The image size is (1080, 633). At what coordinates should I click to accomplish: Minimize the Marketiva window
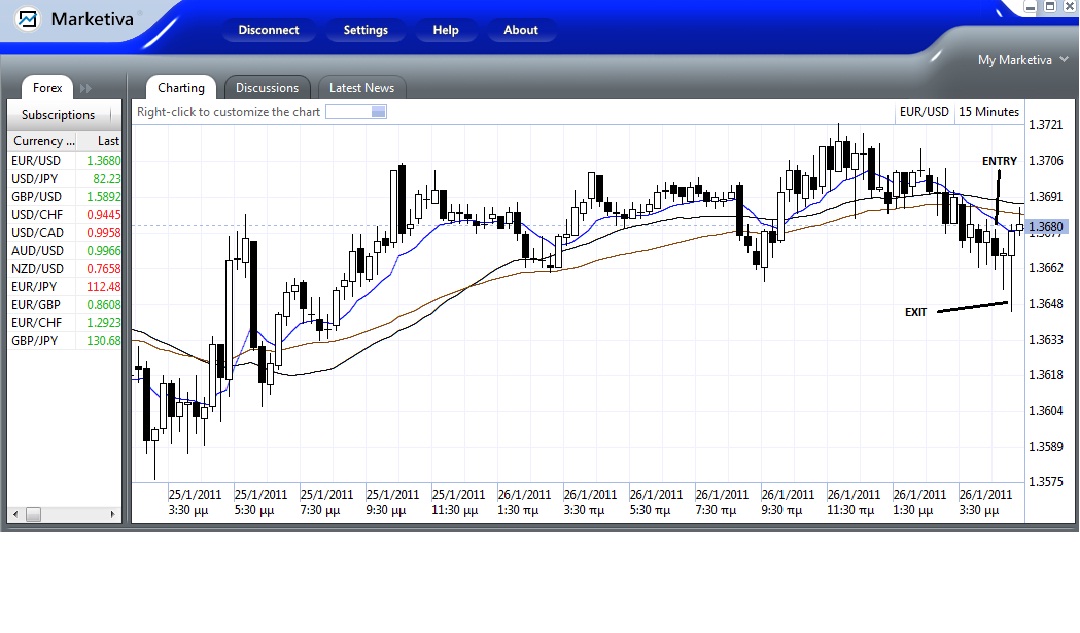coord(1030,7)
